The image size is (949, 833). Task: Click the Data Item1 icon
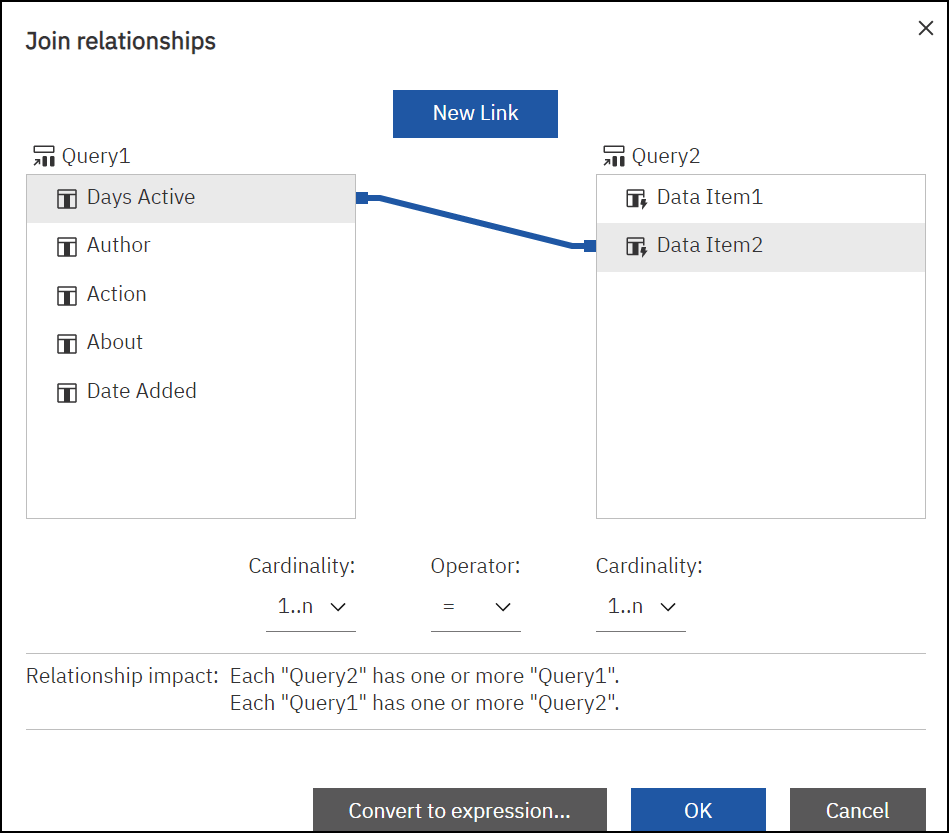pos(636,198)
